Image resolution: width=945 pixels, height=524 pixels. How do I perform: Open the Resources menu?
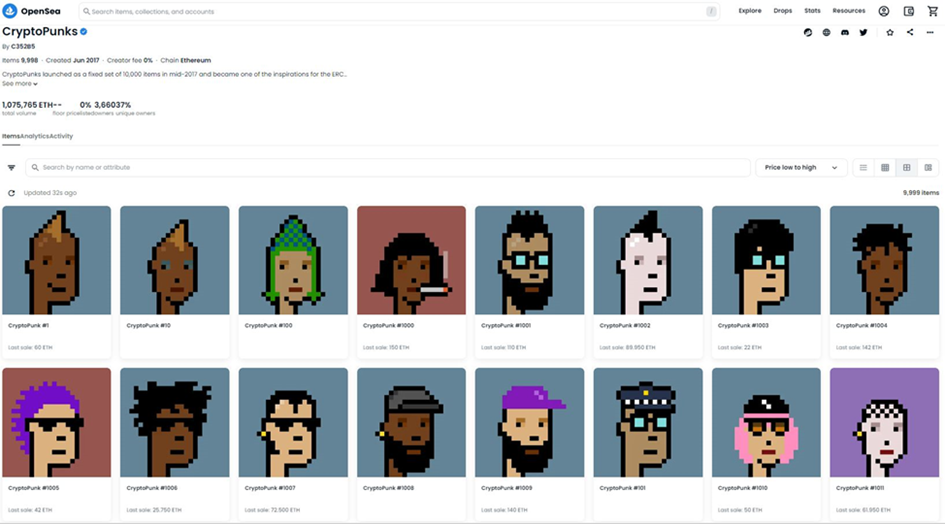point(849,11)
